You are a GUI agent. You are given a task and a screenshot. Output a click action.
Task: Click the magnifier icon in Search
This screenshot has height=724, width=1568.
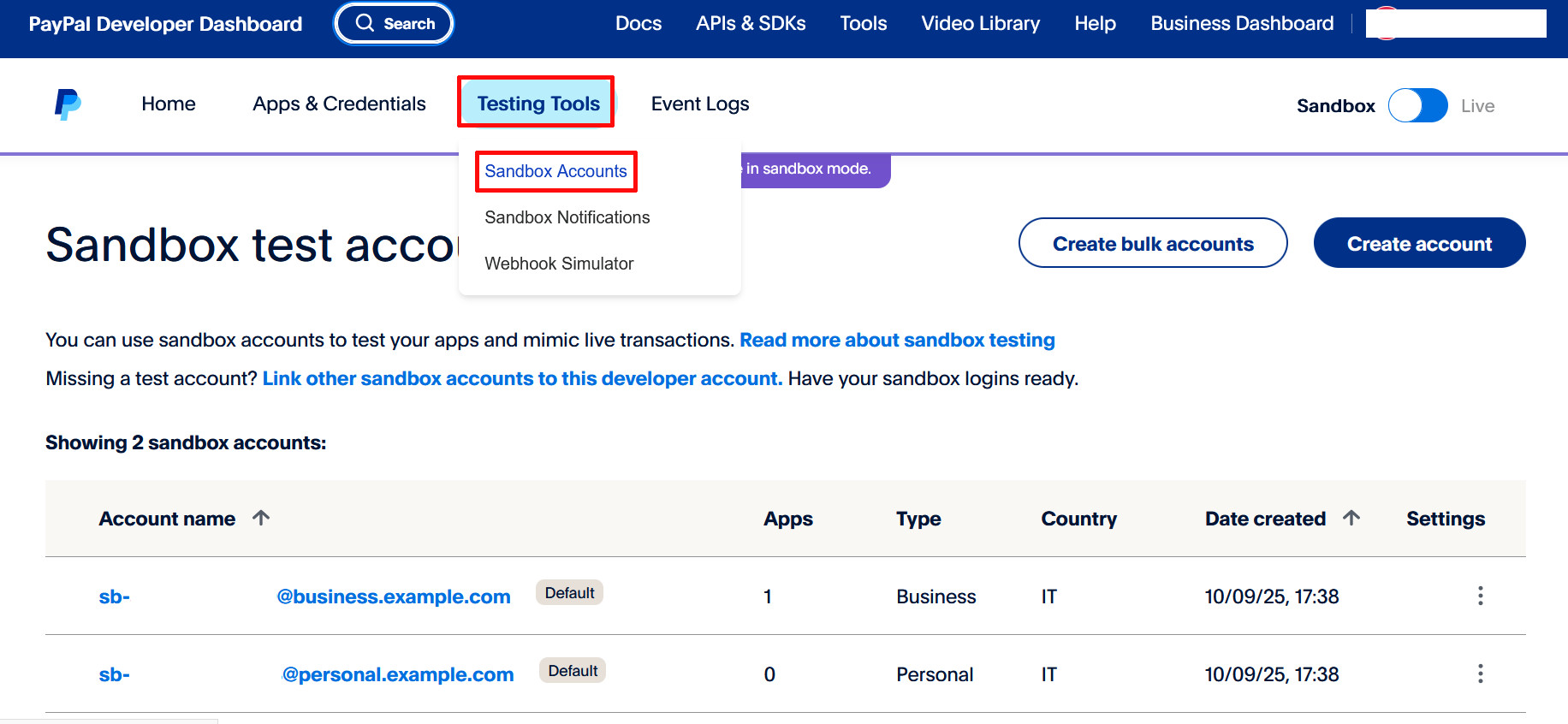pos(365,23)
